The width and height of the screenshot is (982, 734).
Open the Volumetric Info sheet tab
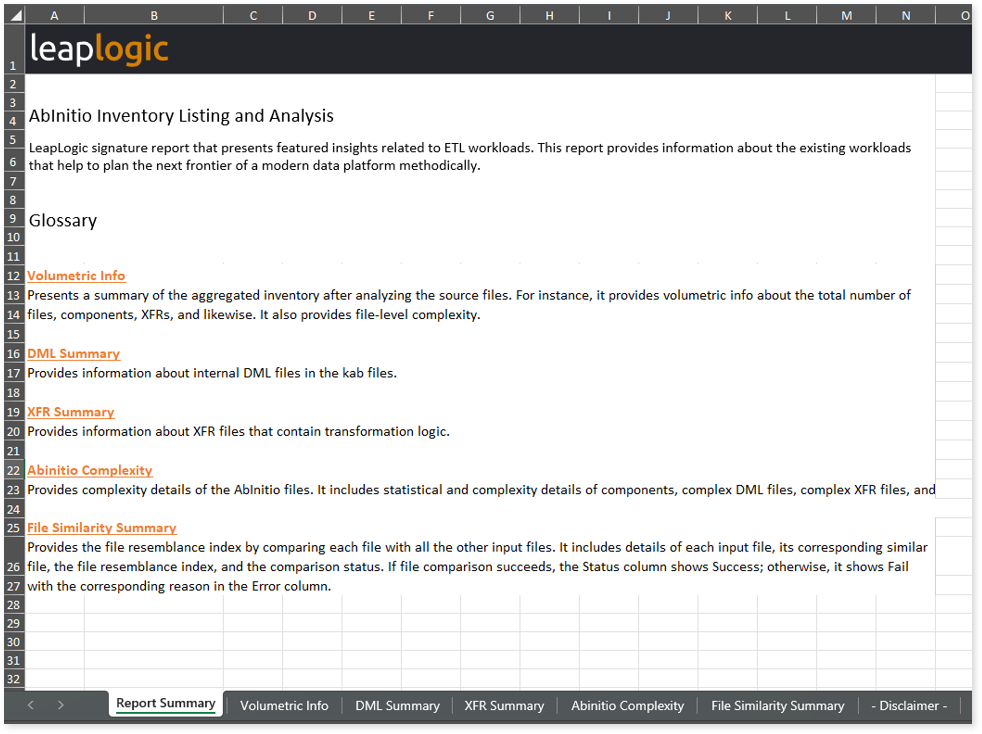click(284, 705)
